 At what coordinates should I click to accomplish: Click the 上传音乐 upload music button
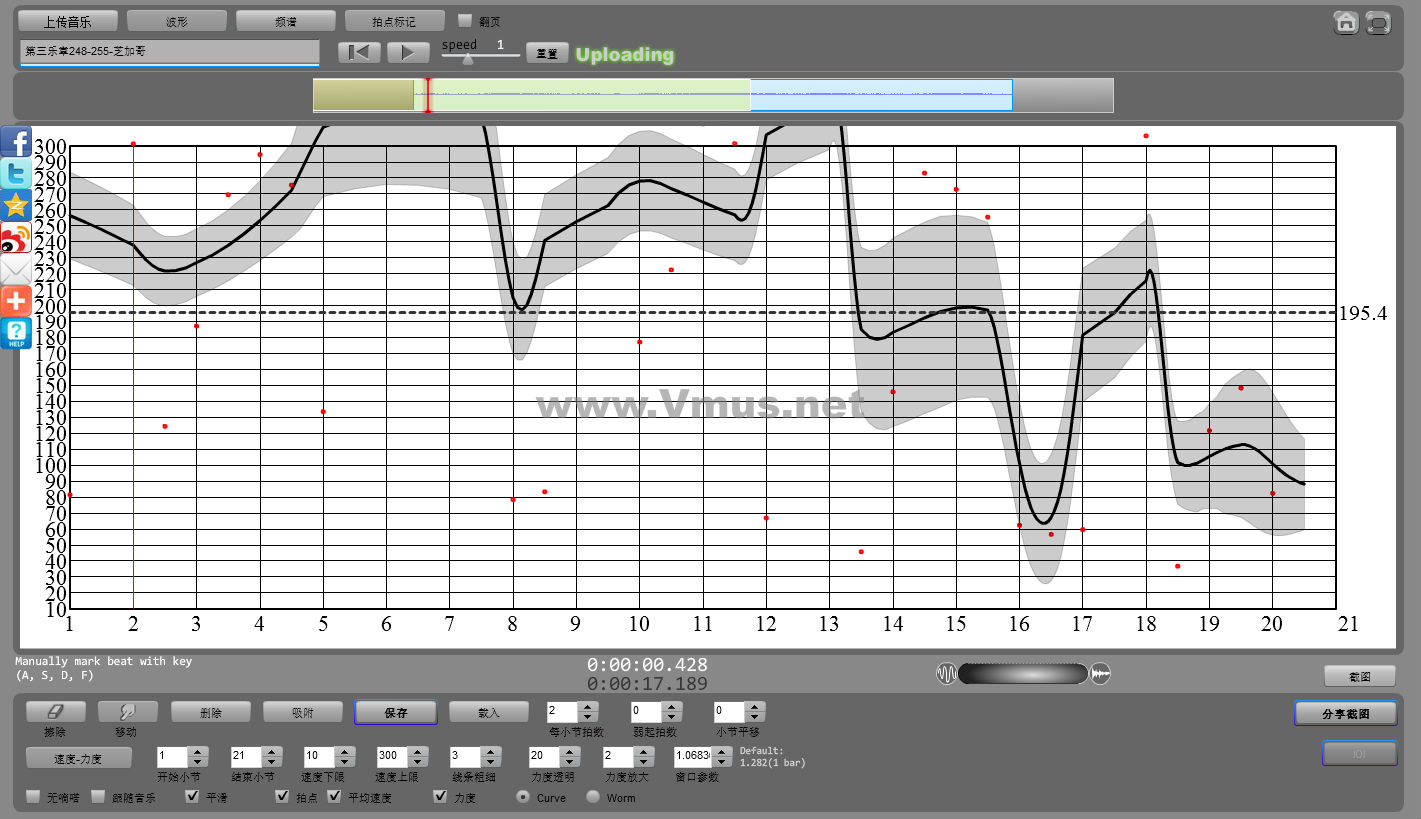tap(68, 21)
